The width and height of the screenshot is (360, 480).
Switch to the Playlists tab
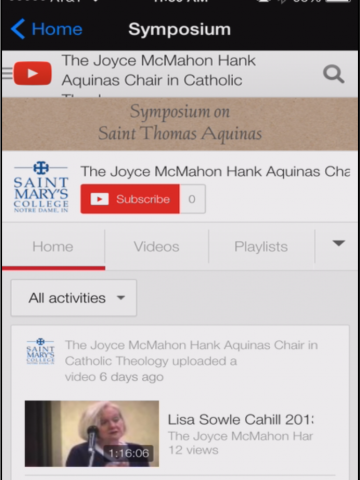(x=261, y=247)
